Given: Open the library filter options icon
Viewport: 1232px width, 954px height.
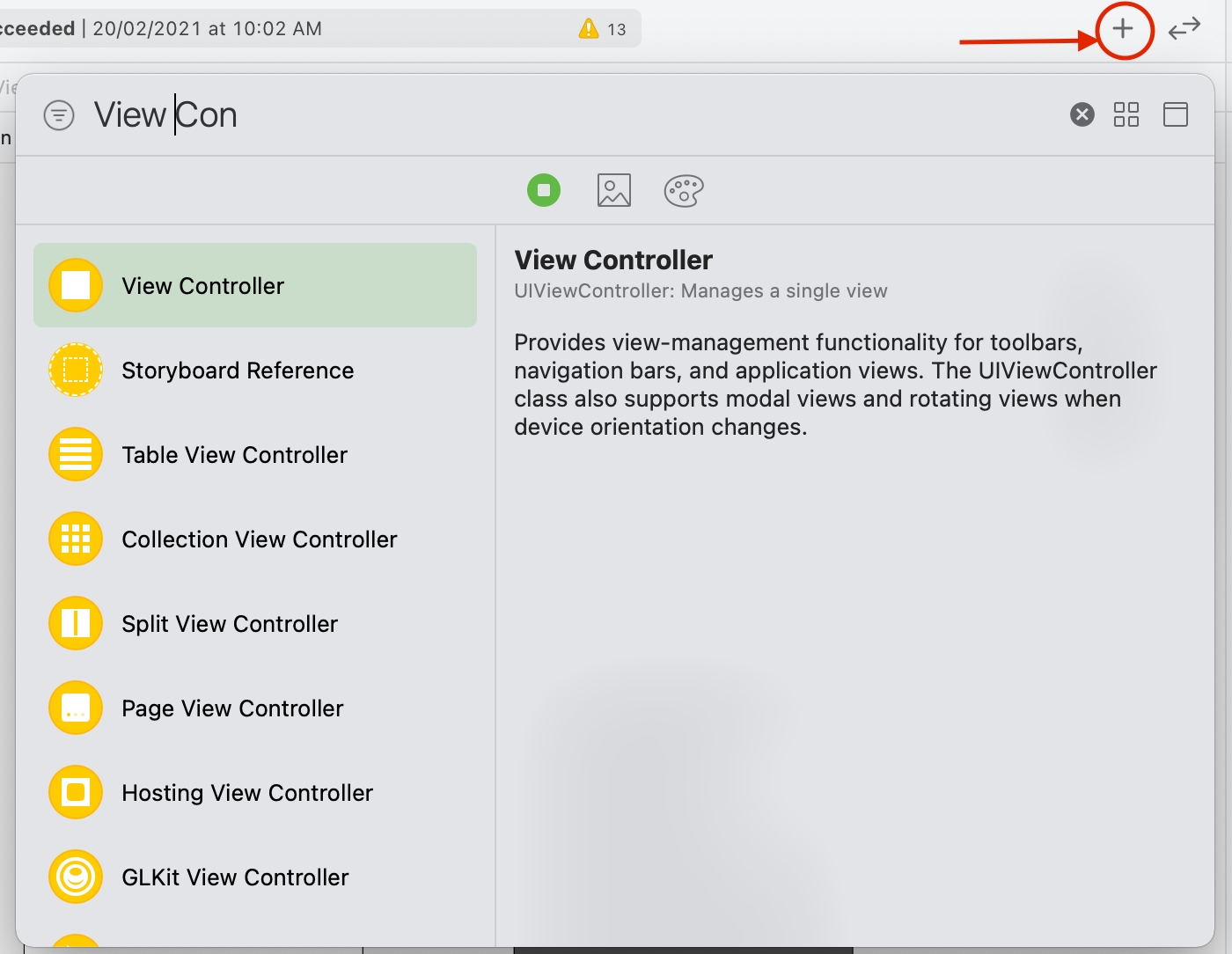Looking at the screenshot, I should 59,115.
